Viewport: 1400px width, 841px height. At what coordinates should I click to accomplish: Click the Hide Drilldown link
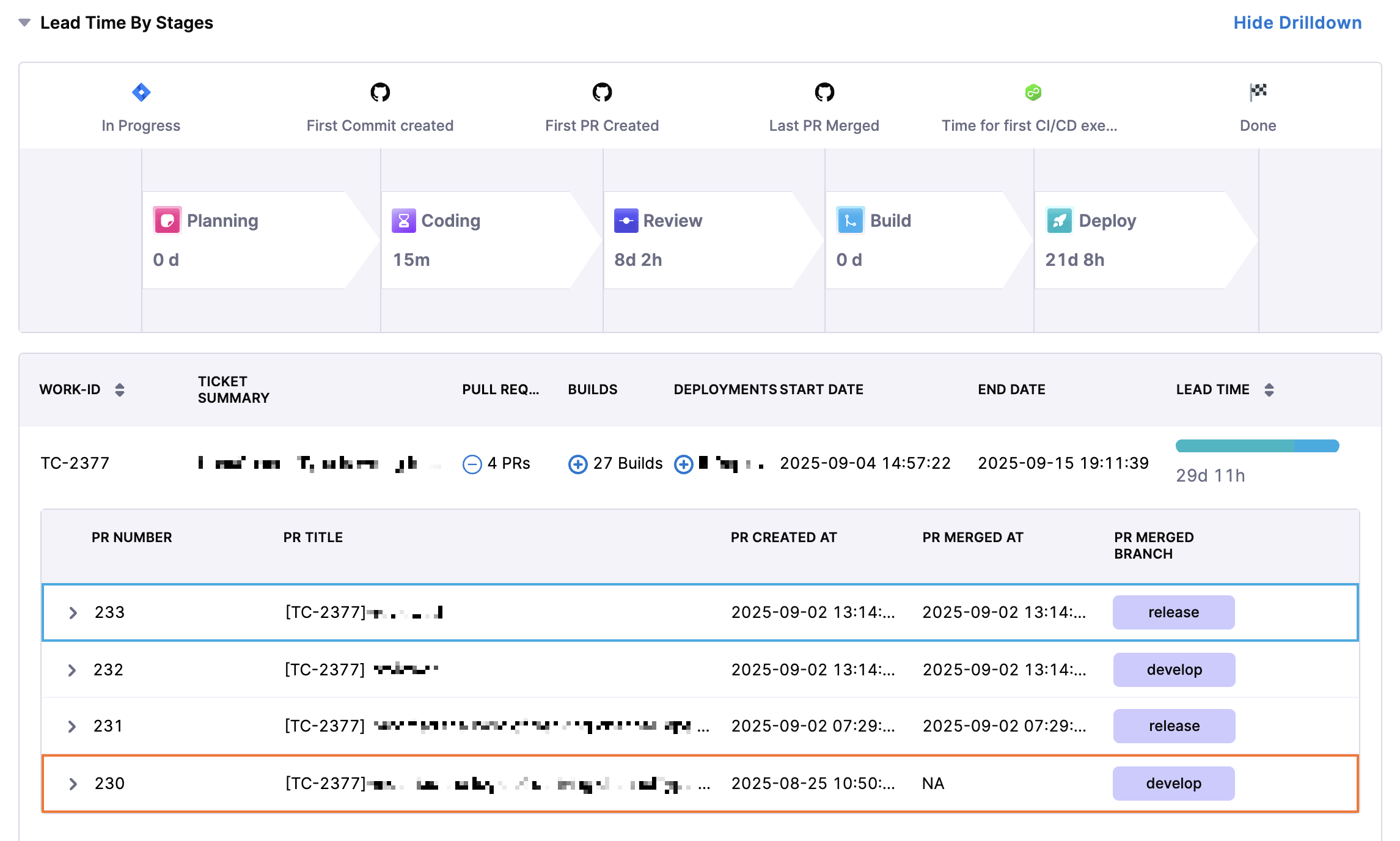1297,23
